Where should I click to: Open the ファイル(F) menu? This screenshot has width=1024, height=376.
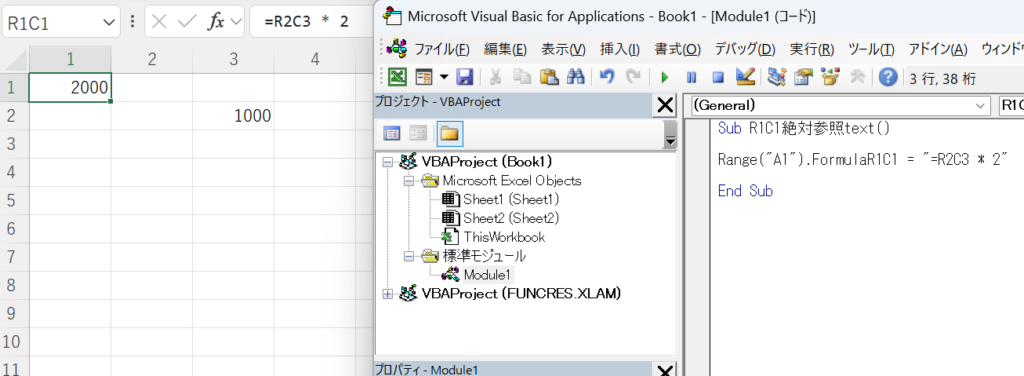(x=442, y=50)
